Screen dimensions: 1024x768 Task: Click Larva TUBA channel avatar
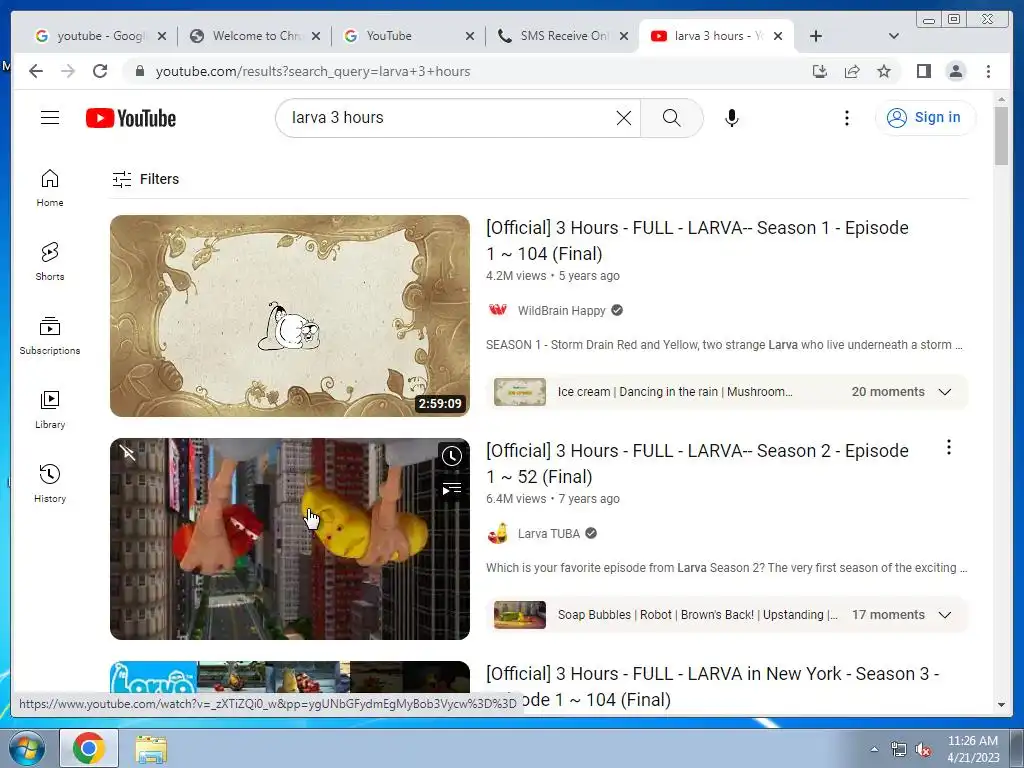pos(498,534)
